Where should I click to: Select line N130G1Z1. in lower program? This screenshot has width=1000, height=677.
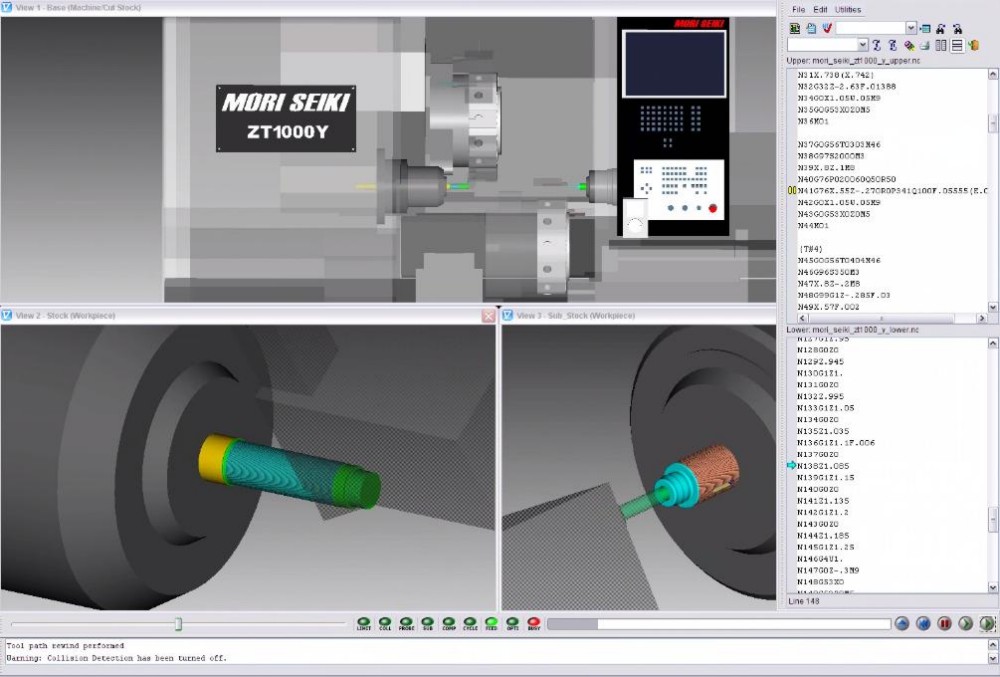820,374
